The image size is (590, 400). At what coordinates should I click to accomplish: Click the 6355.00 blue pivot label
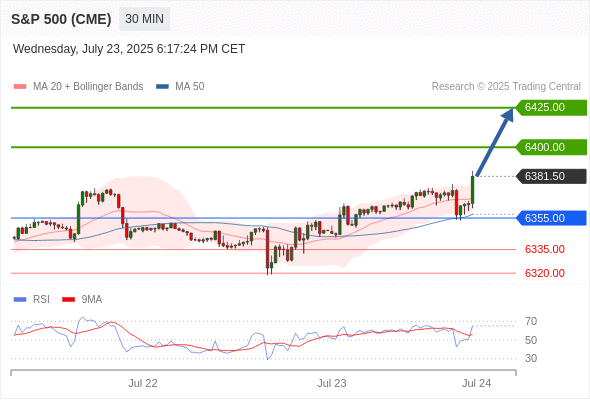[x=551, y=218]
